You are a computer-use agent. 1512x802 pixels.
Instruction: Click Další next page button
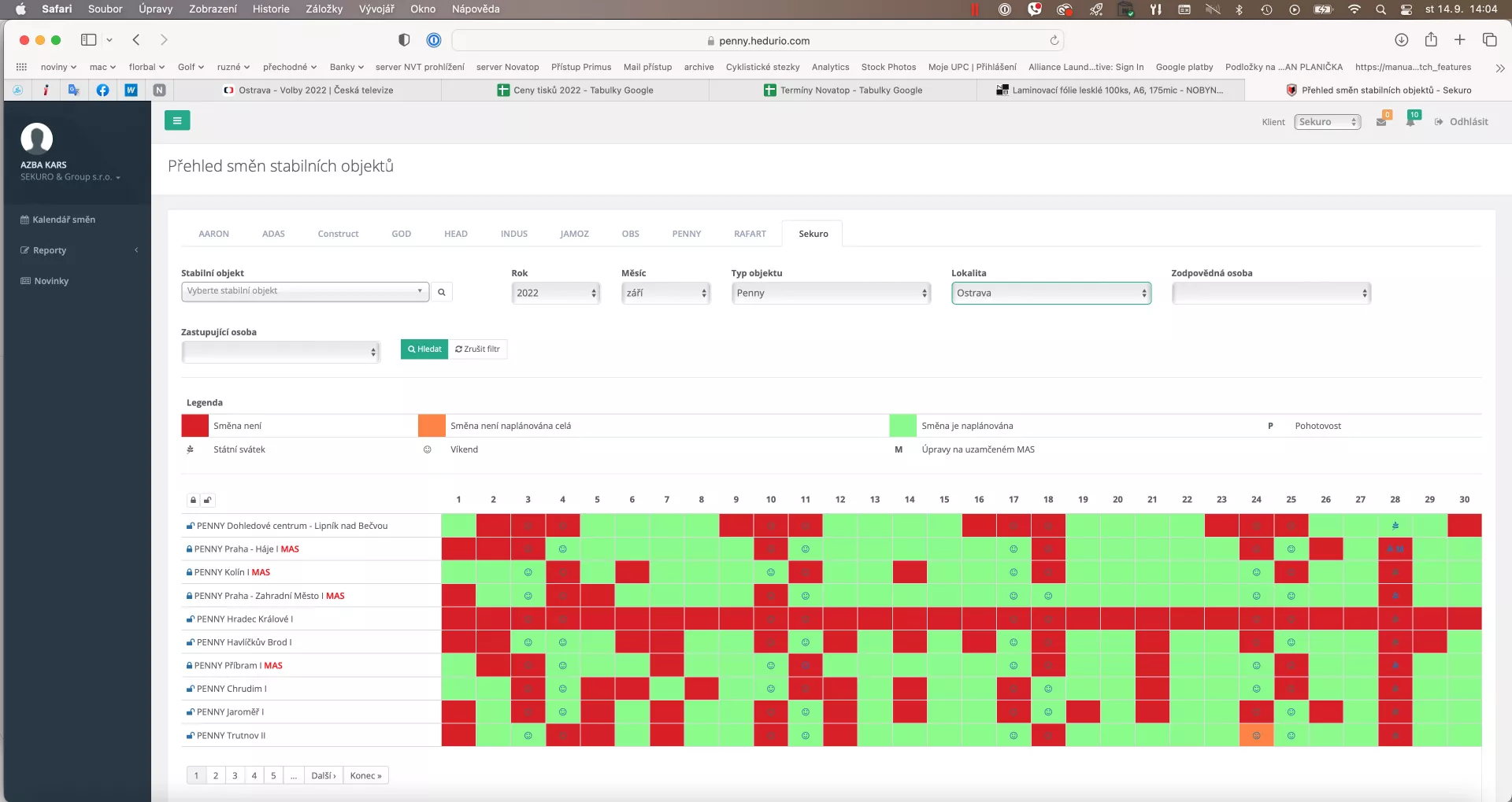coord(324,775)
